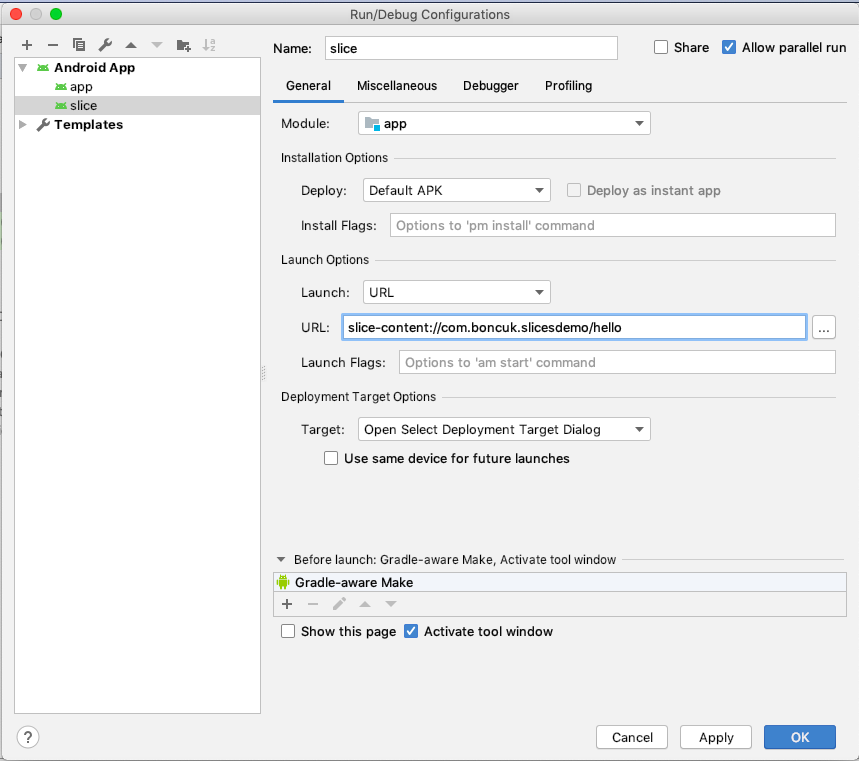Click the URL input field
This screenshot has width=859, height=761.
(574, 327)
